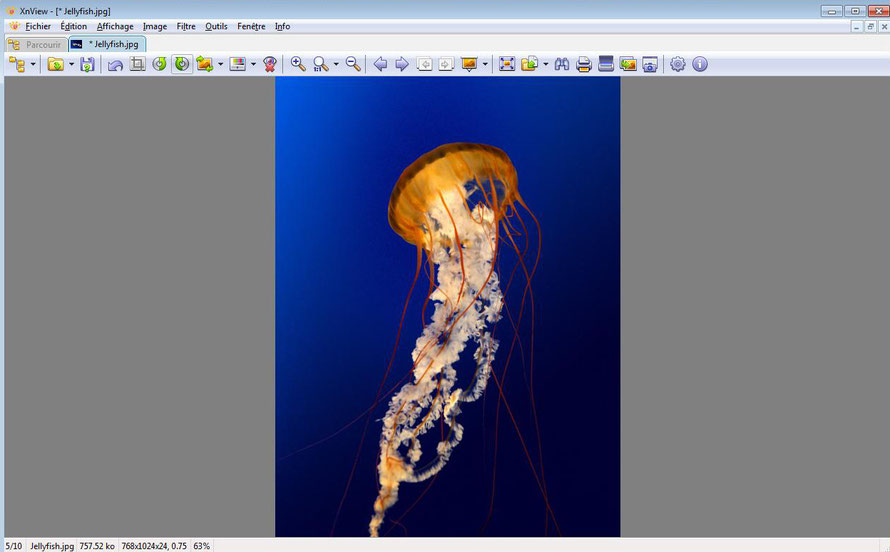
Task: Click the jellyfish image in viewer
Action: click(448, 307)
